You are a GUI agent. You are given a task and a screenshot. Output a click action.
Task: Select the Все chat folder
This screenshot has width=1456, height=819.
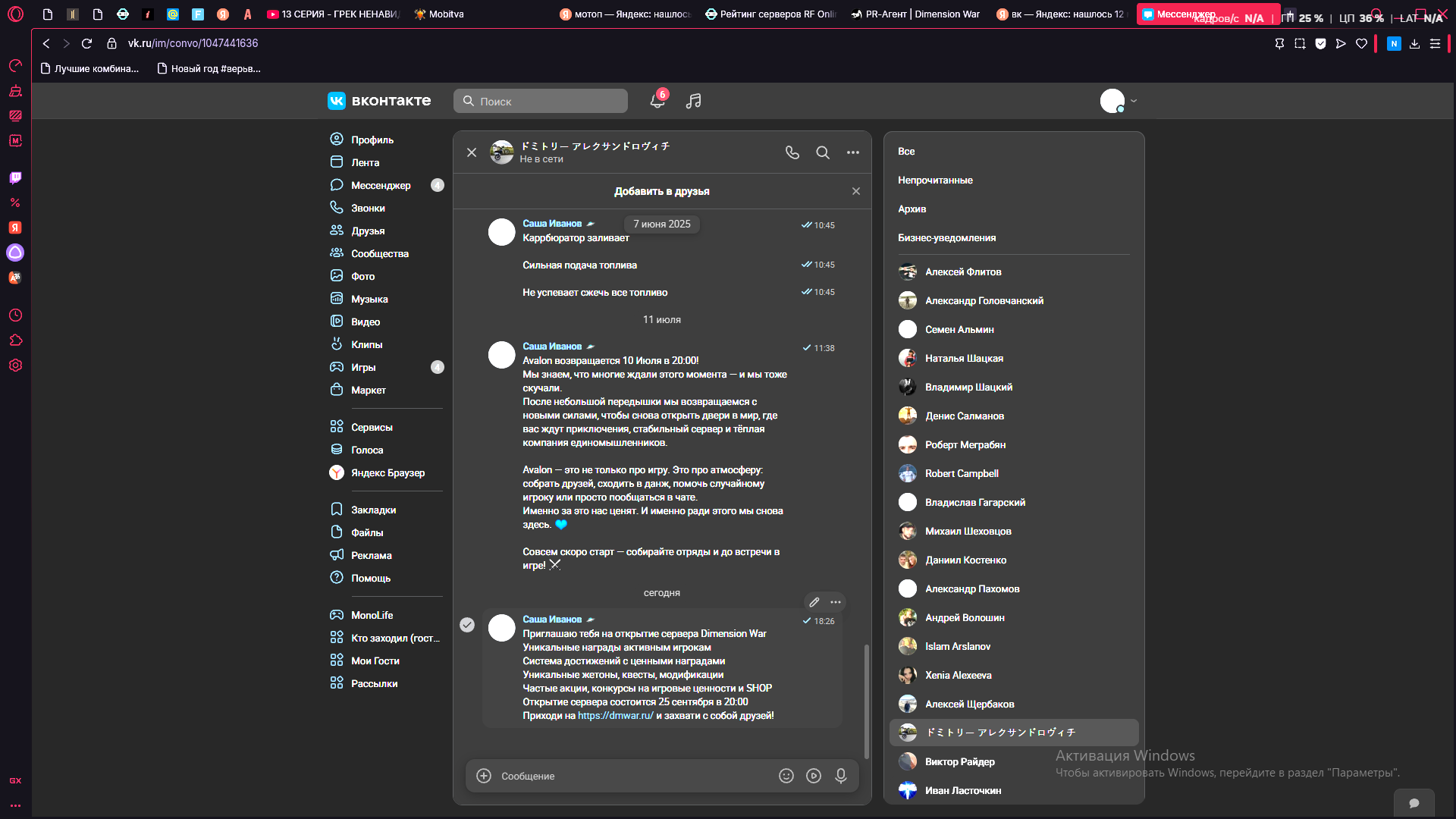(x=906, y=152)
